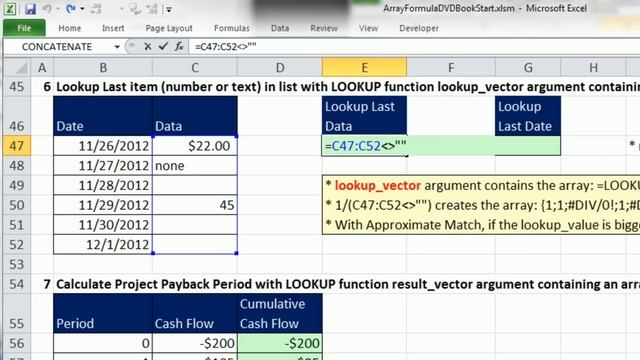Select column E header
The width and height of the screenshot is (640, 360).
point(364,67)
